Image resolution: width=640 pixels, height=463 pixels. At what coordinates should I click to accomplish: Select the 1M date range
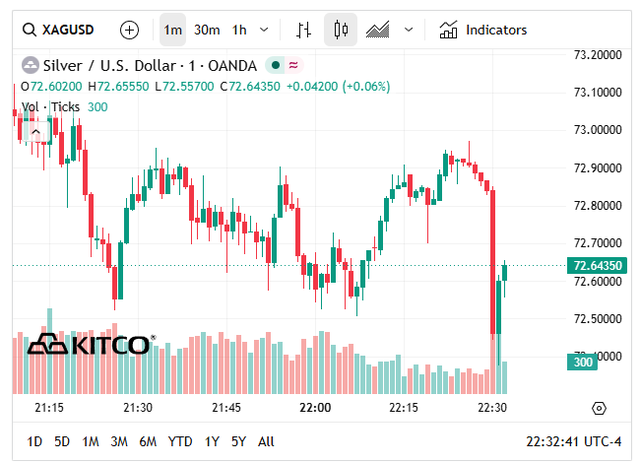pos(90,441)
